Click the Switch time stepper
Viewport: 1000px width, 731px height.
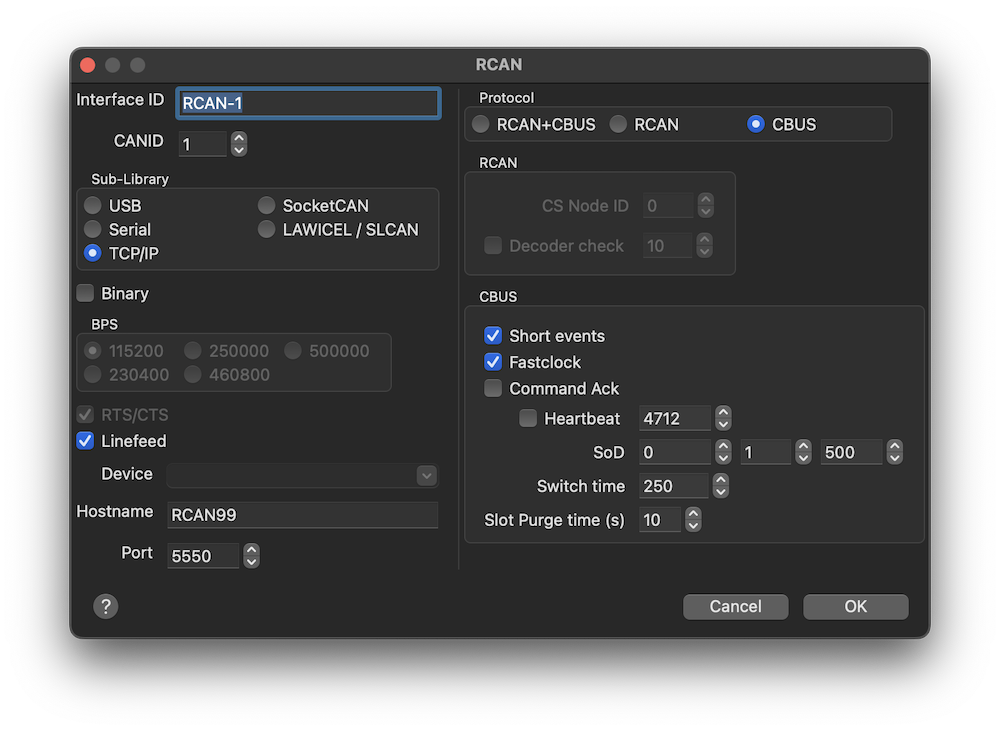[720, 486]
